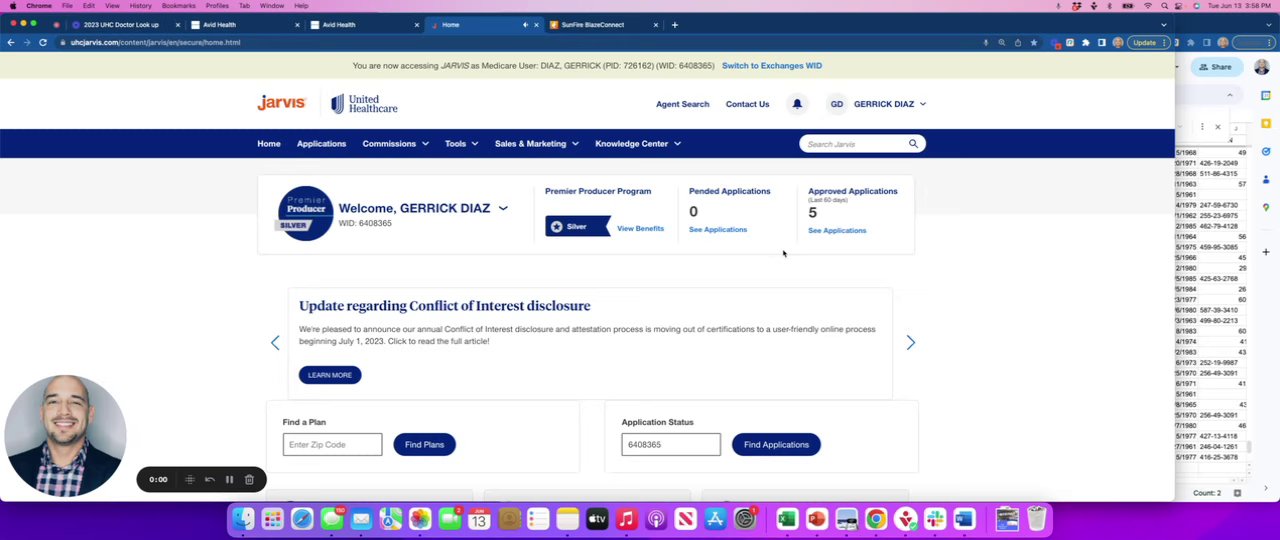
Task: Open Launchpad from the dock
Action: coord(272,519)
